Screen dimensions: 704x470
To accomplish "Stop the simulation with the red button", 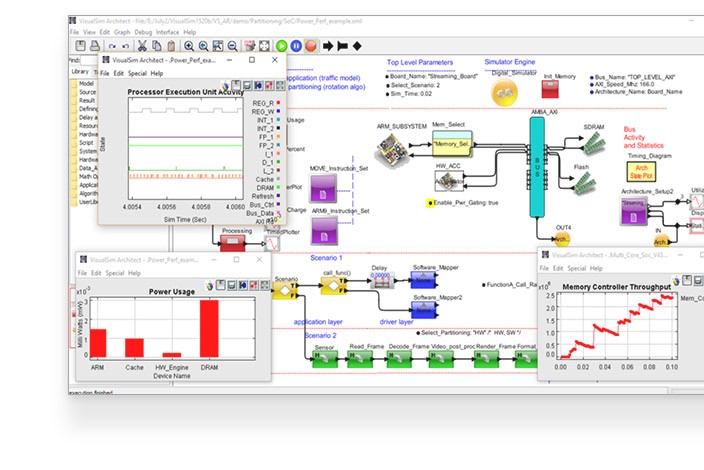I will coord(311,46).
